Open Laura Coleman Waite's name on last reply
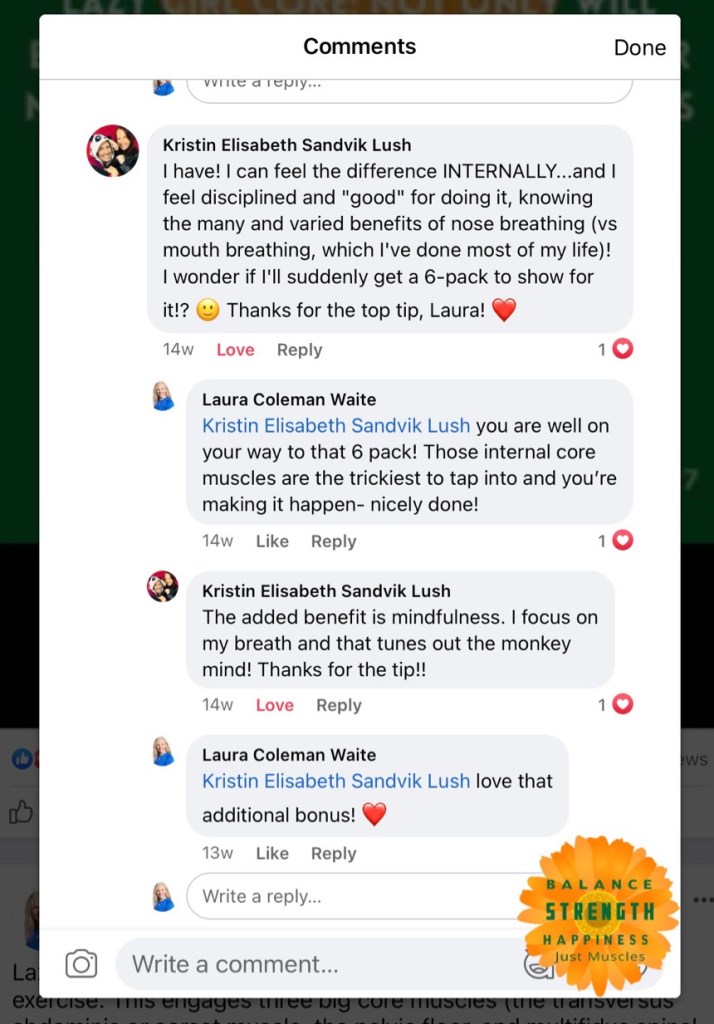The width and height of the screenshot is (714, 1024). pos(289,755)
